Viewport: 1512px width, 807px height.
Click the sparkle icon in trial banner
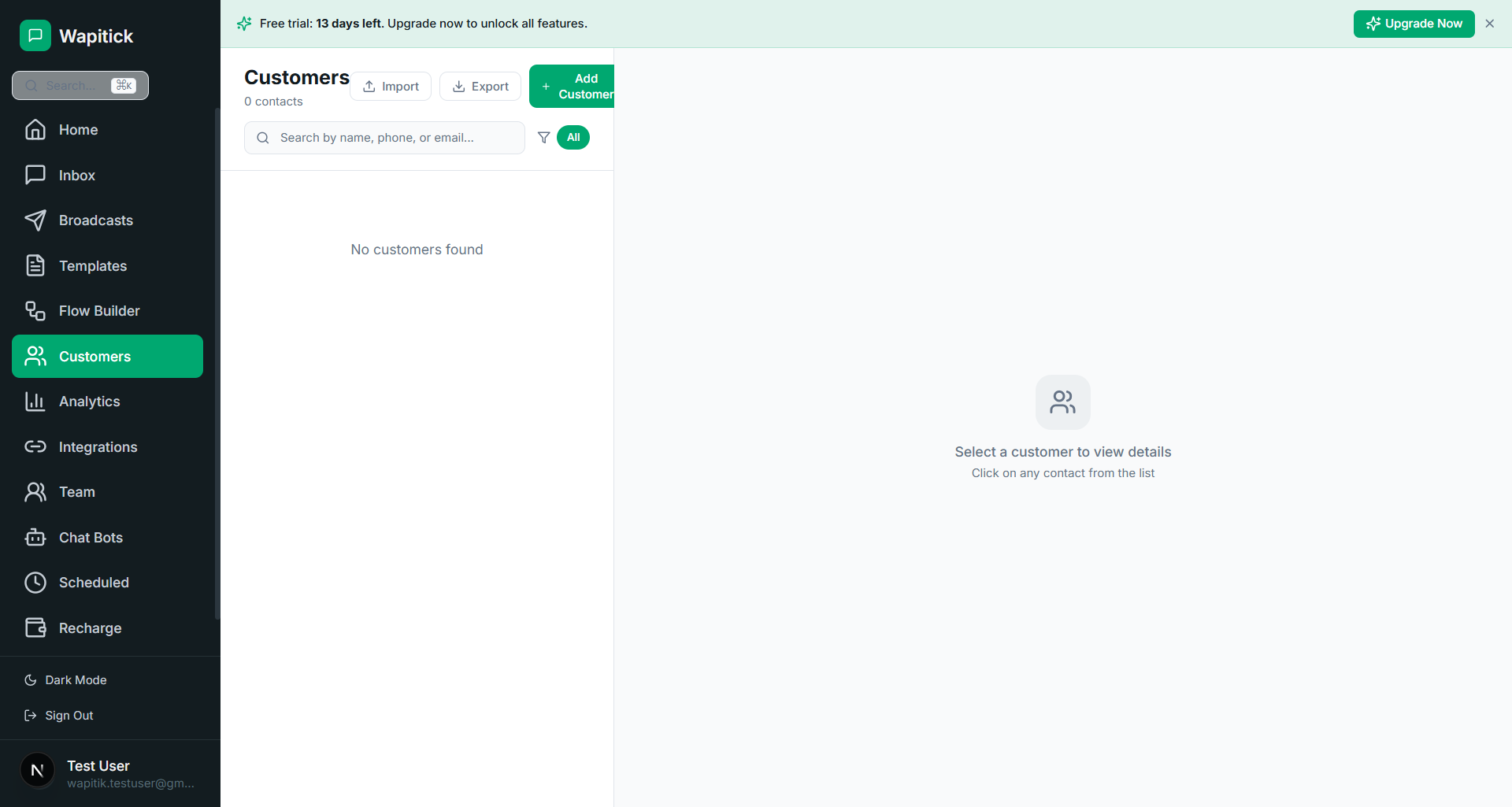point(244,24)
